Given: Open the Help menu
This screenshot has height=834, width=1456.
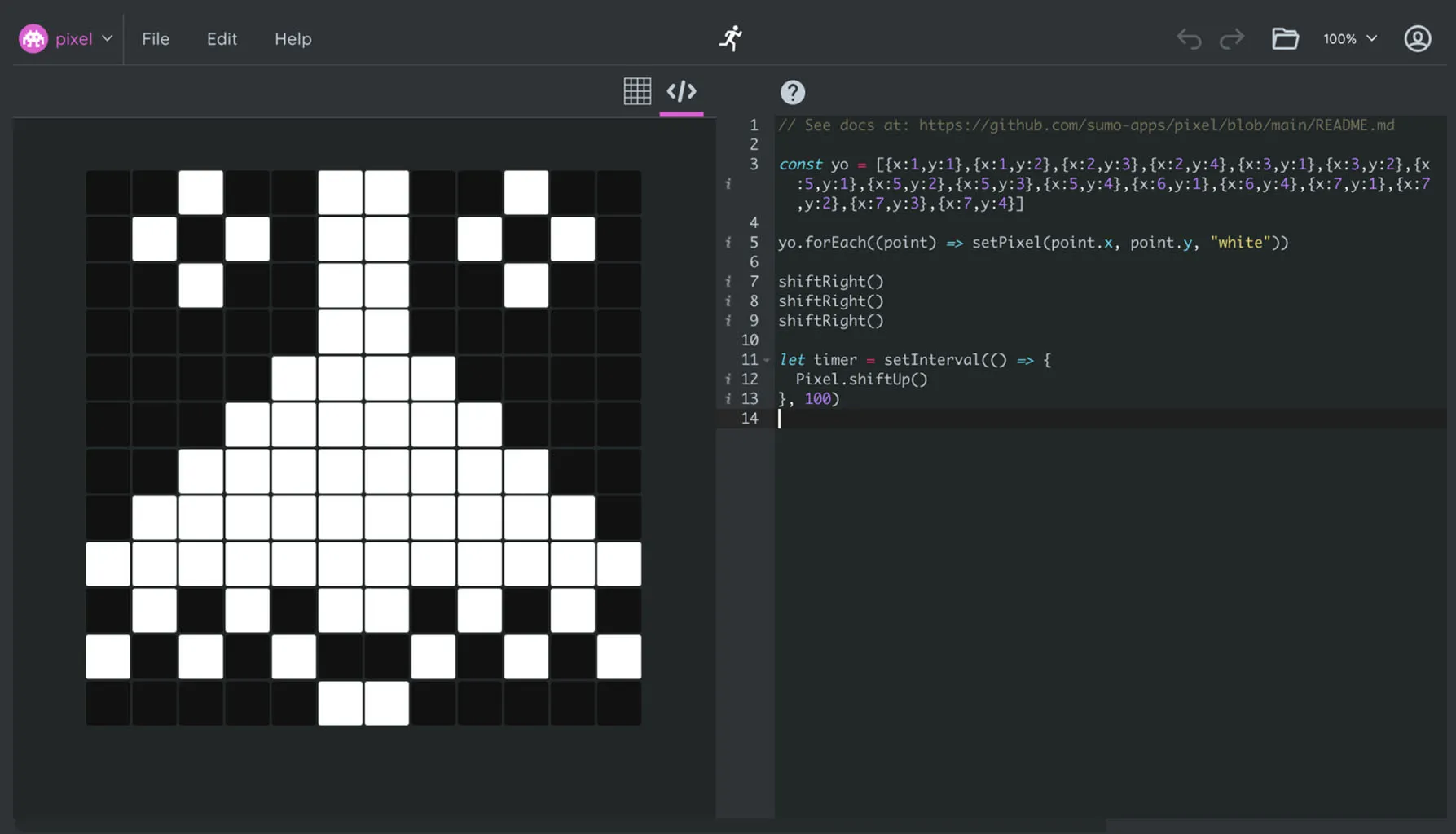Looking at the screenshot, I should point(293,38).
